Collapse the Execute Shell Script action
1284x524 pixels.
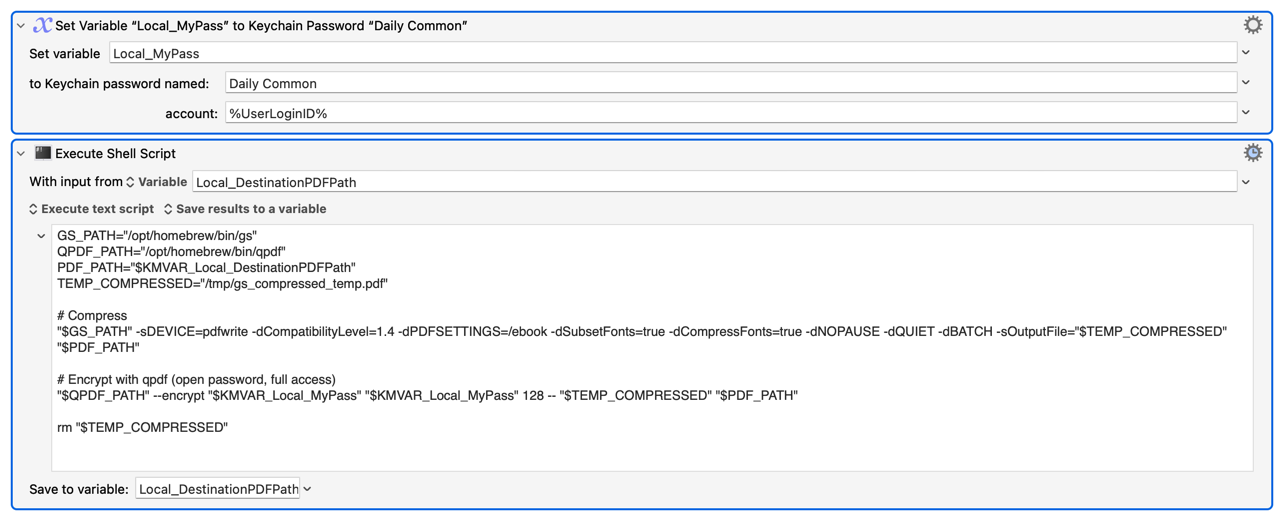click(x=21, y=154)
